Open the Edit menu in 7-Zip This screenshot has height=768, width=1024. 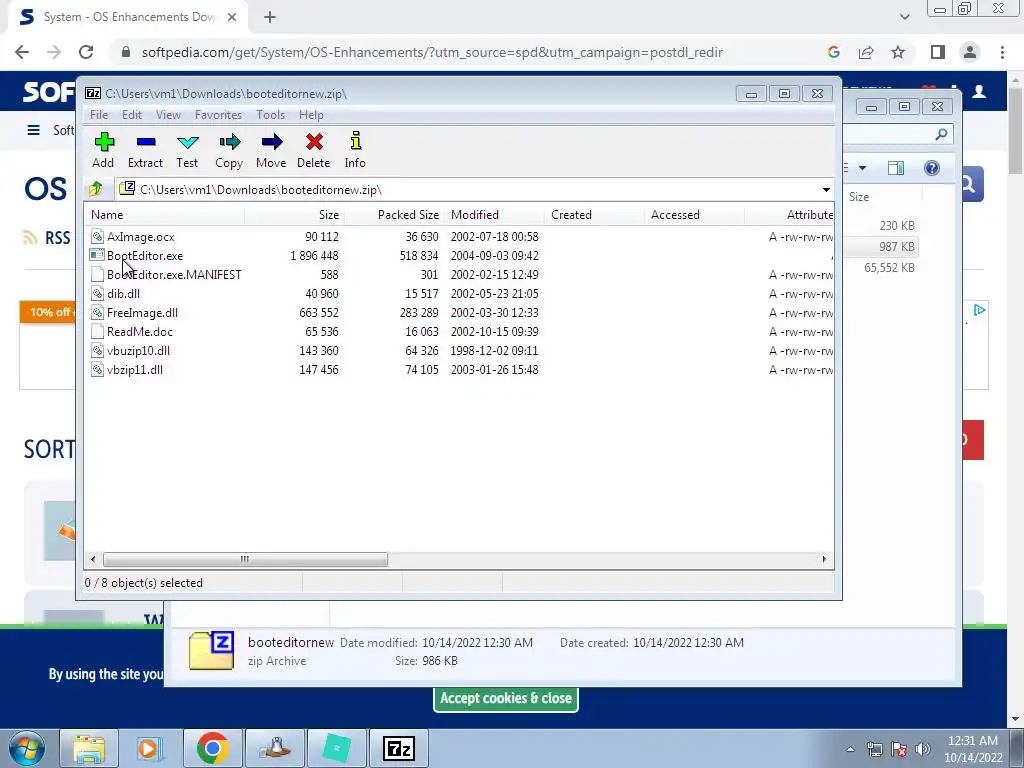point(131,115)
